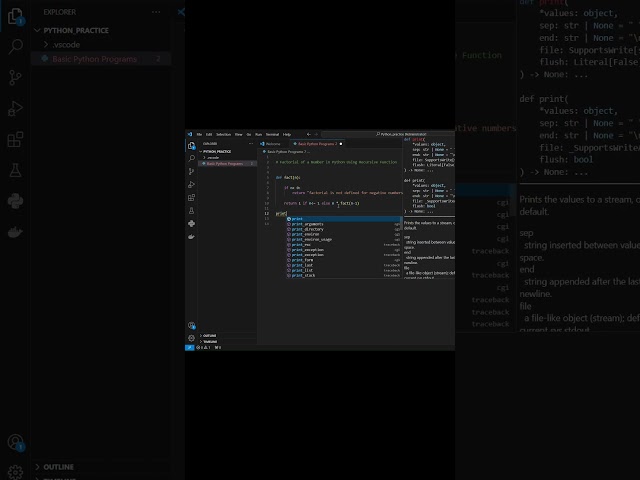Select the Basic Python Programs editor tab
Viewport: 640px width, 480px height.
click(x=318, y=144)
